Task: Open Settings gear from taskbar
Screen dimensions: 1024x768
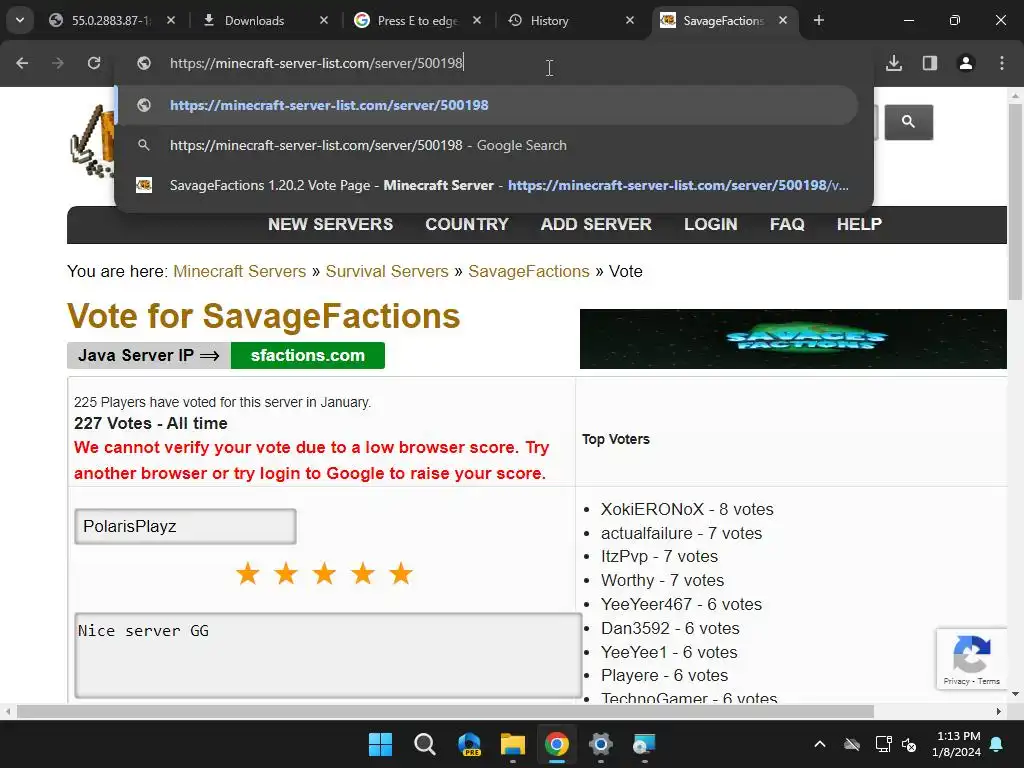Action: pos(600,744)
